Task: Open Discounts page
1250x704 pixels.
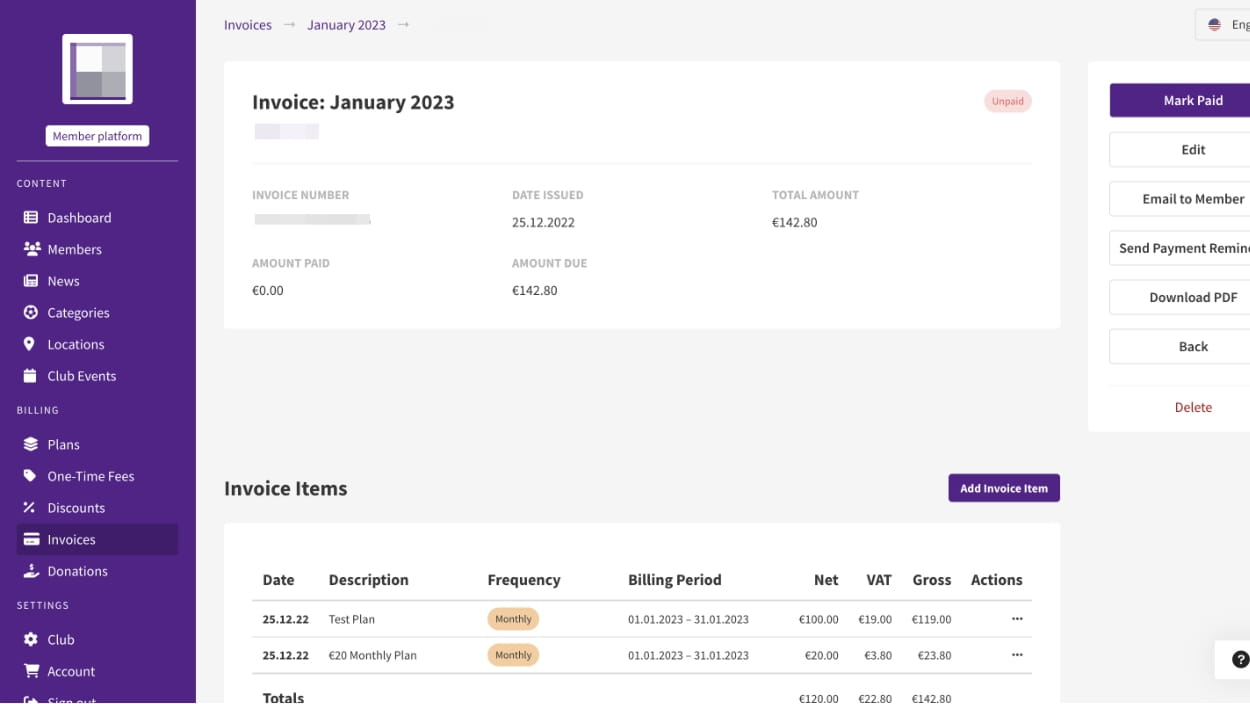Action: [98, 508]
